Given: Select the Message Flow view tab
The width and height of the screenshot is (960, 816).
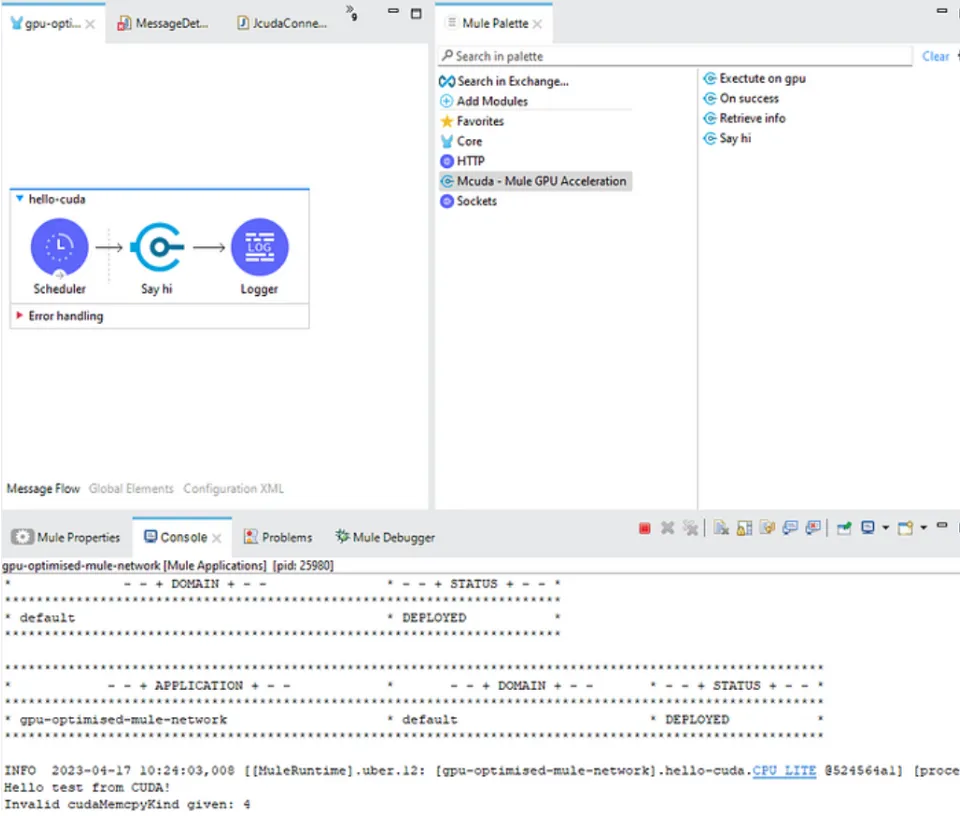Looking at the screenshot, I should tap(43, 488).
